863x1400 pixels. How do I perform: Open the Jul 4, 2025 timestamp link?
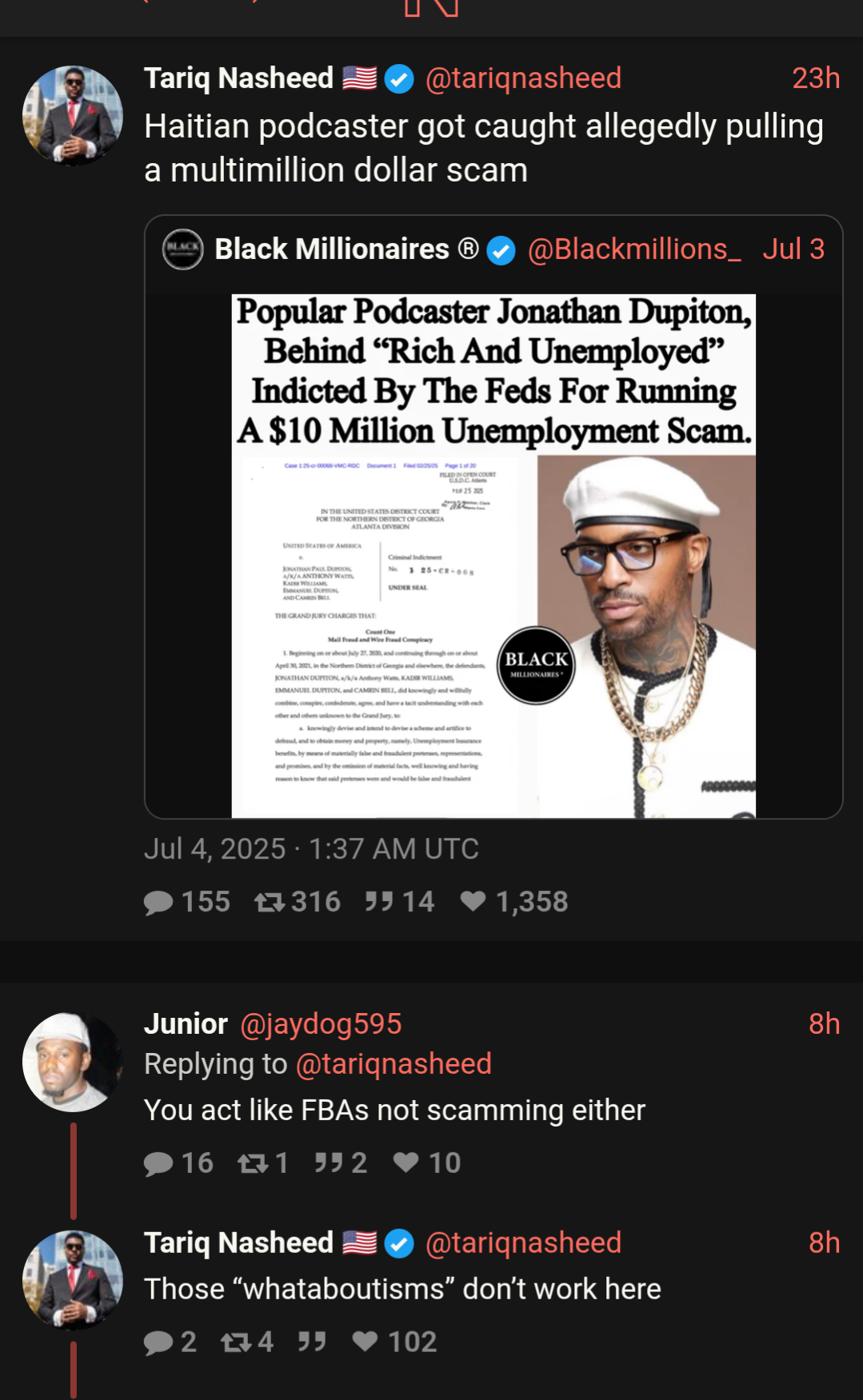(x=311, y=849)
